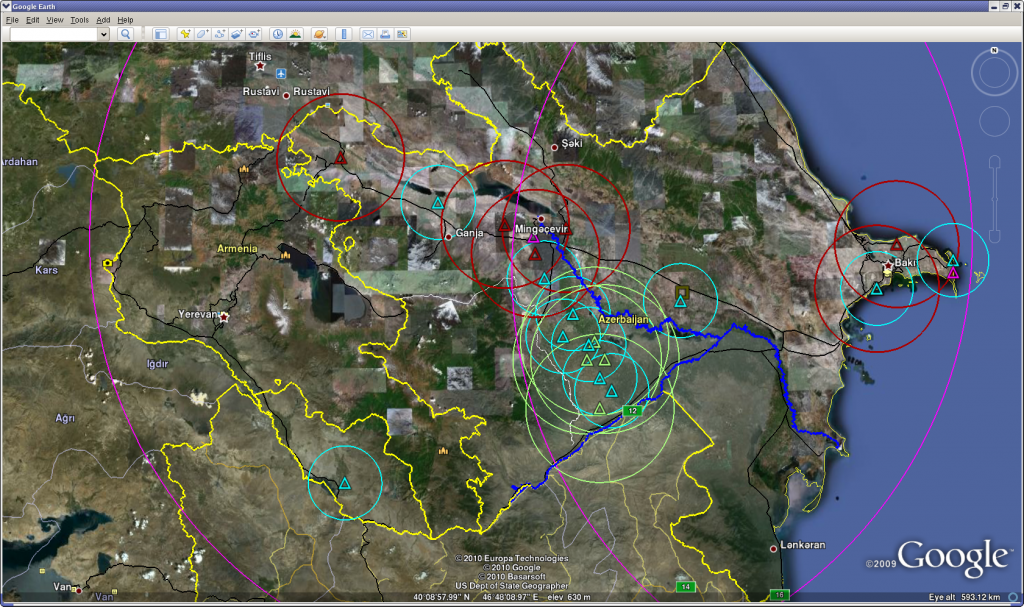Click the Record a Tour icon
Screen dimensions: 1024x607
(x=254, y=34)
